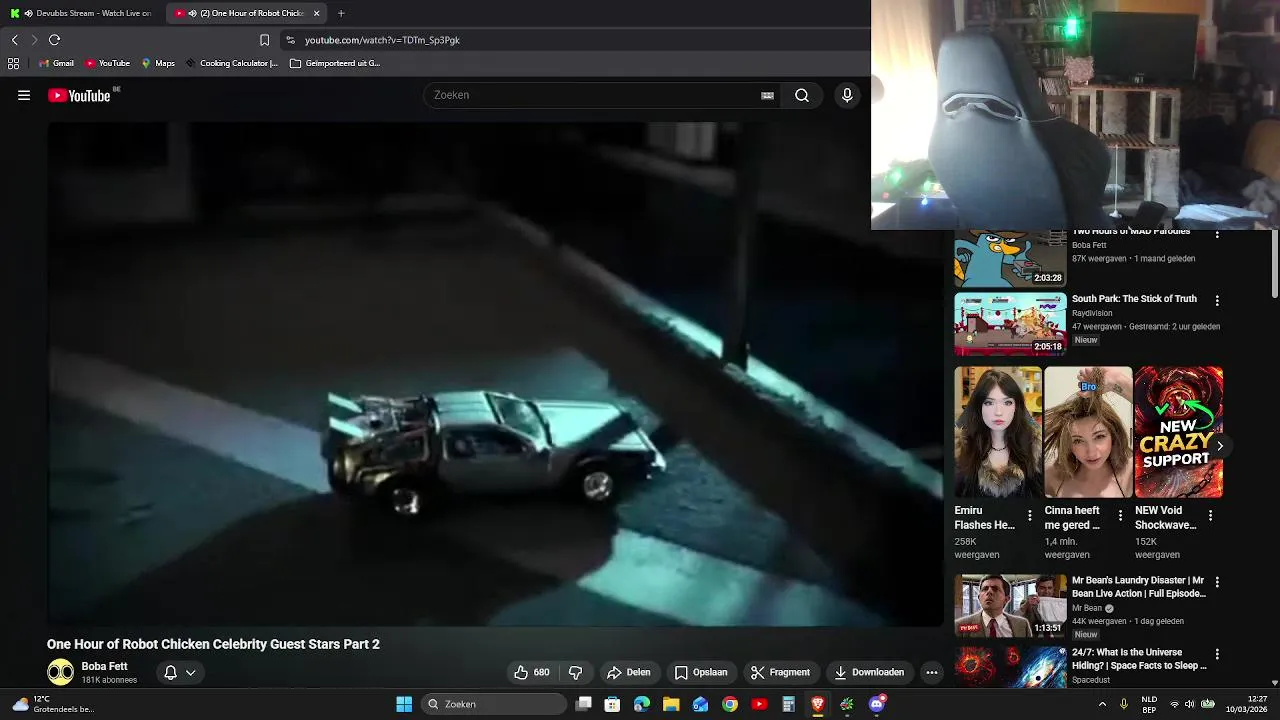Open the NEW Void Shockwave short thumbnail

click(x=1178, y=432)
